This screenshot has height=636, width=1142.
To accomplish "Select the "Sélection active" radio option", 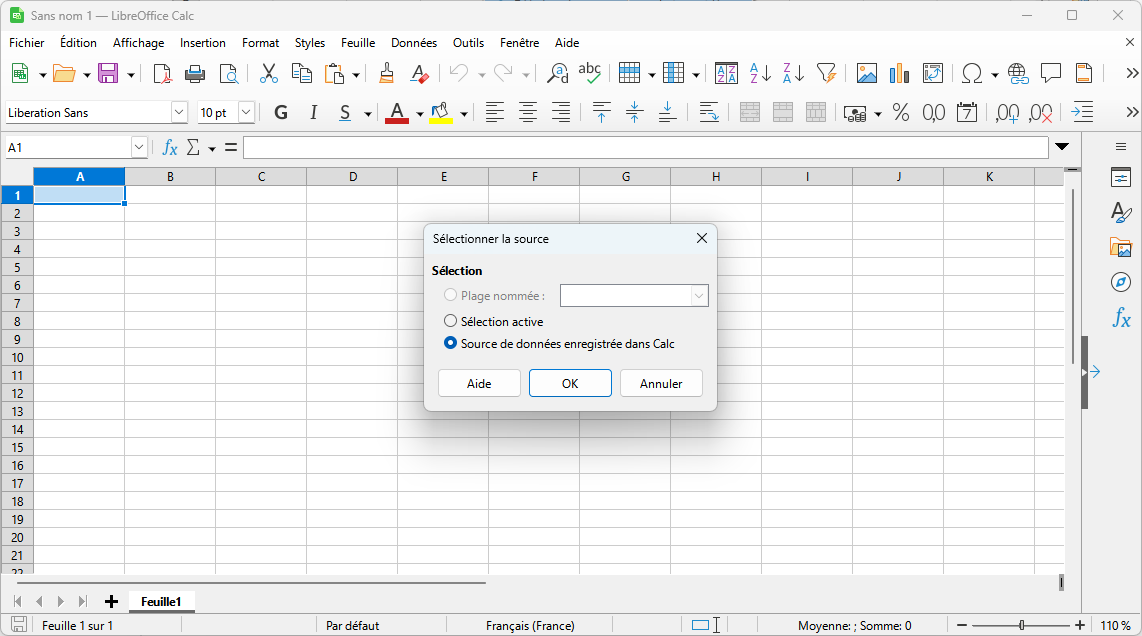I will click(451, 321).
